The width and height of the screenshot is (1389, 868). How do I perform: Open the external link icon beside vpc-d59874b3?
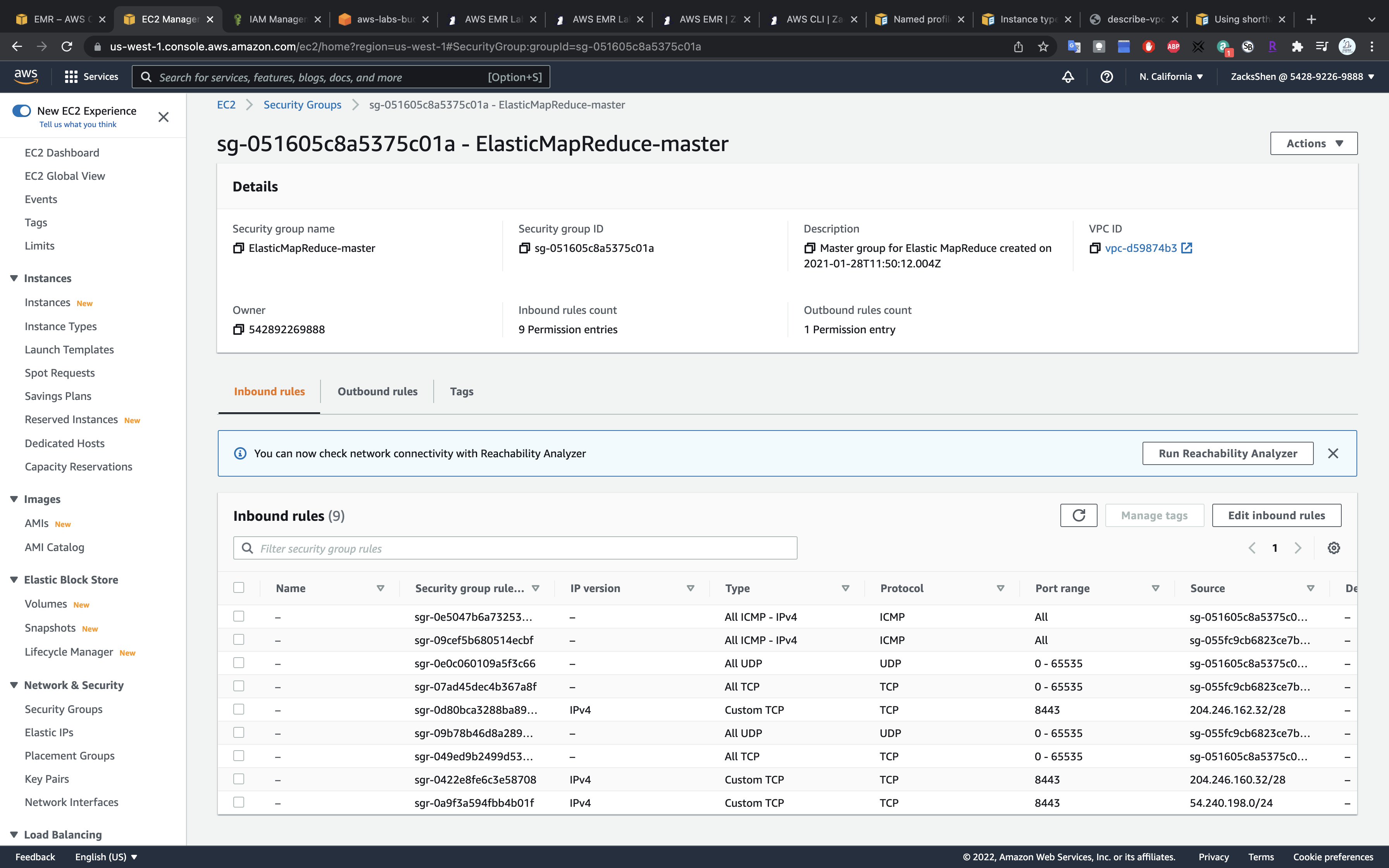[1187, 248]
